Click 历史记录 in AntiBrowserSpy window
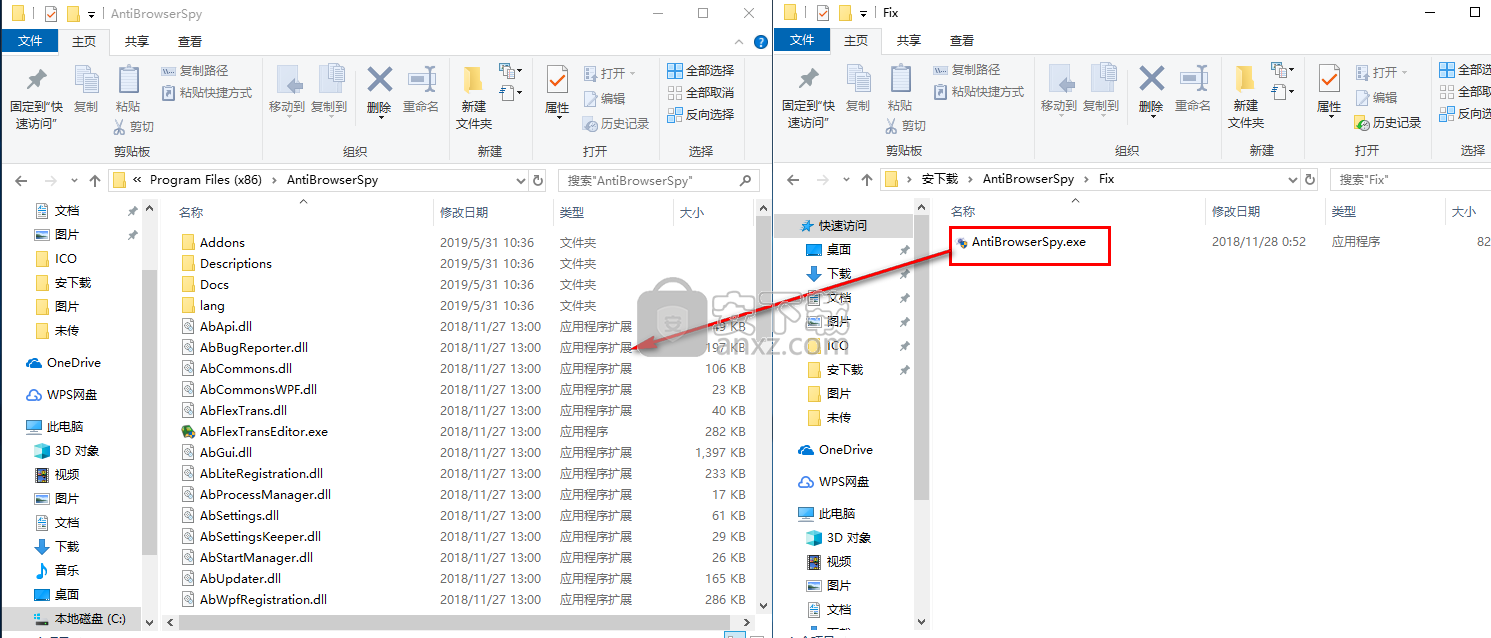The height and width of the screenshot is (638, 1491). [616, 123]
